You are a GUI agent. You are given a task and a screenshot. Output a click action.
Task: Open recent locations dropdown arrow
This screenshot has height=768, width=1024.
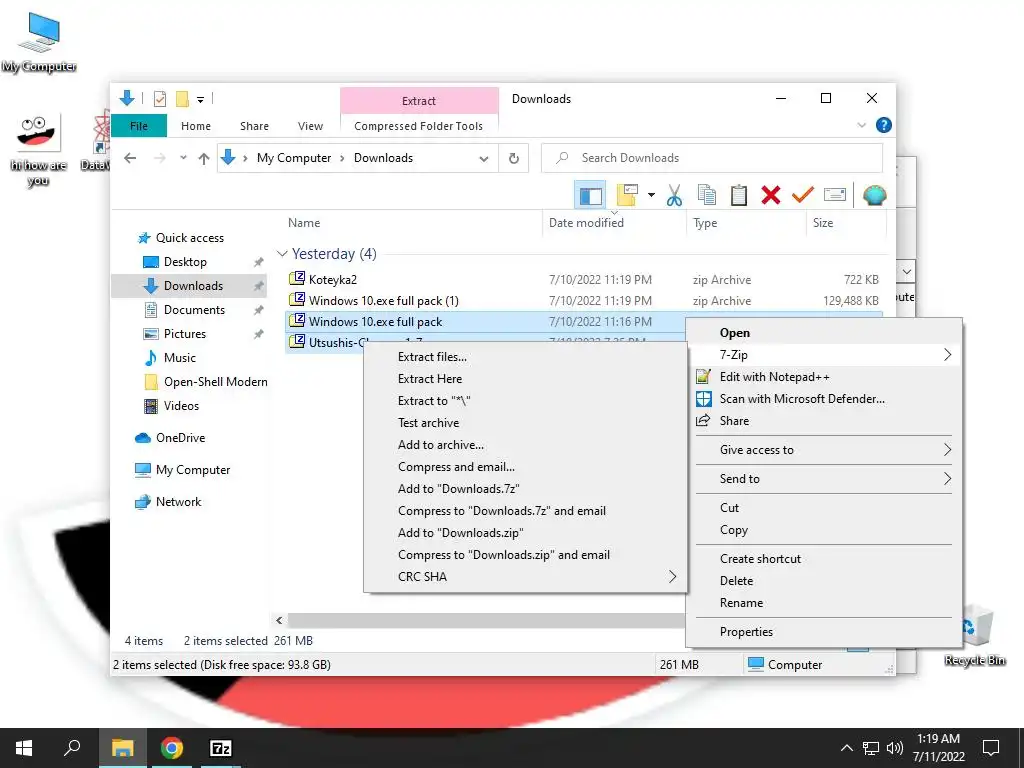[184, 158]
